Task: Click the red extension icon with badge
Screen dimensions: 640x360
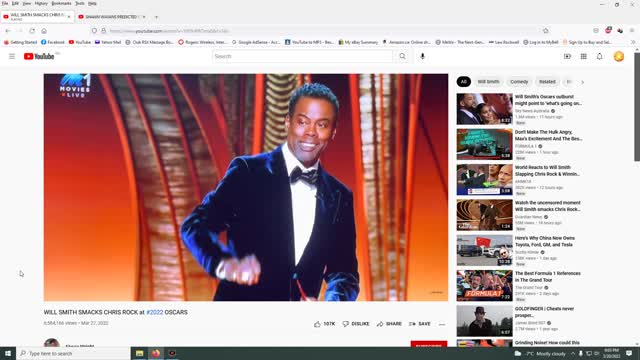Action: point(608,30)
